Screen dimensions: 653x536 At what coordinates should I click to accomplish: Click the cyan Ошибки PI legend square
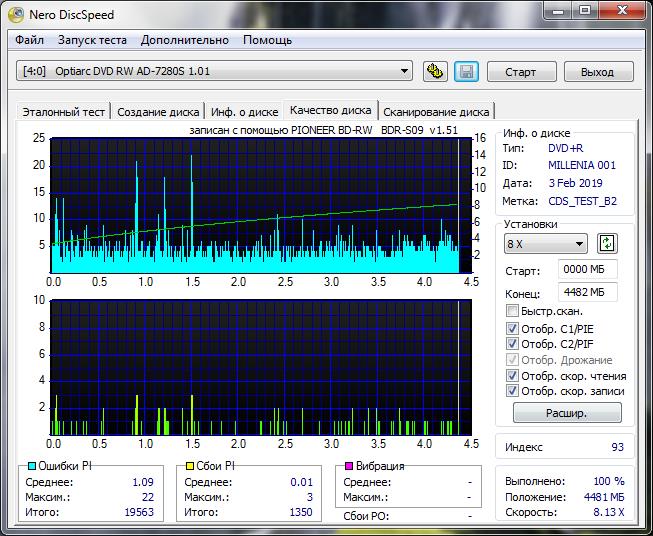point(31,466)
